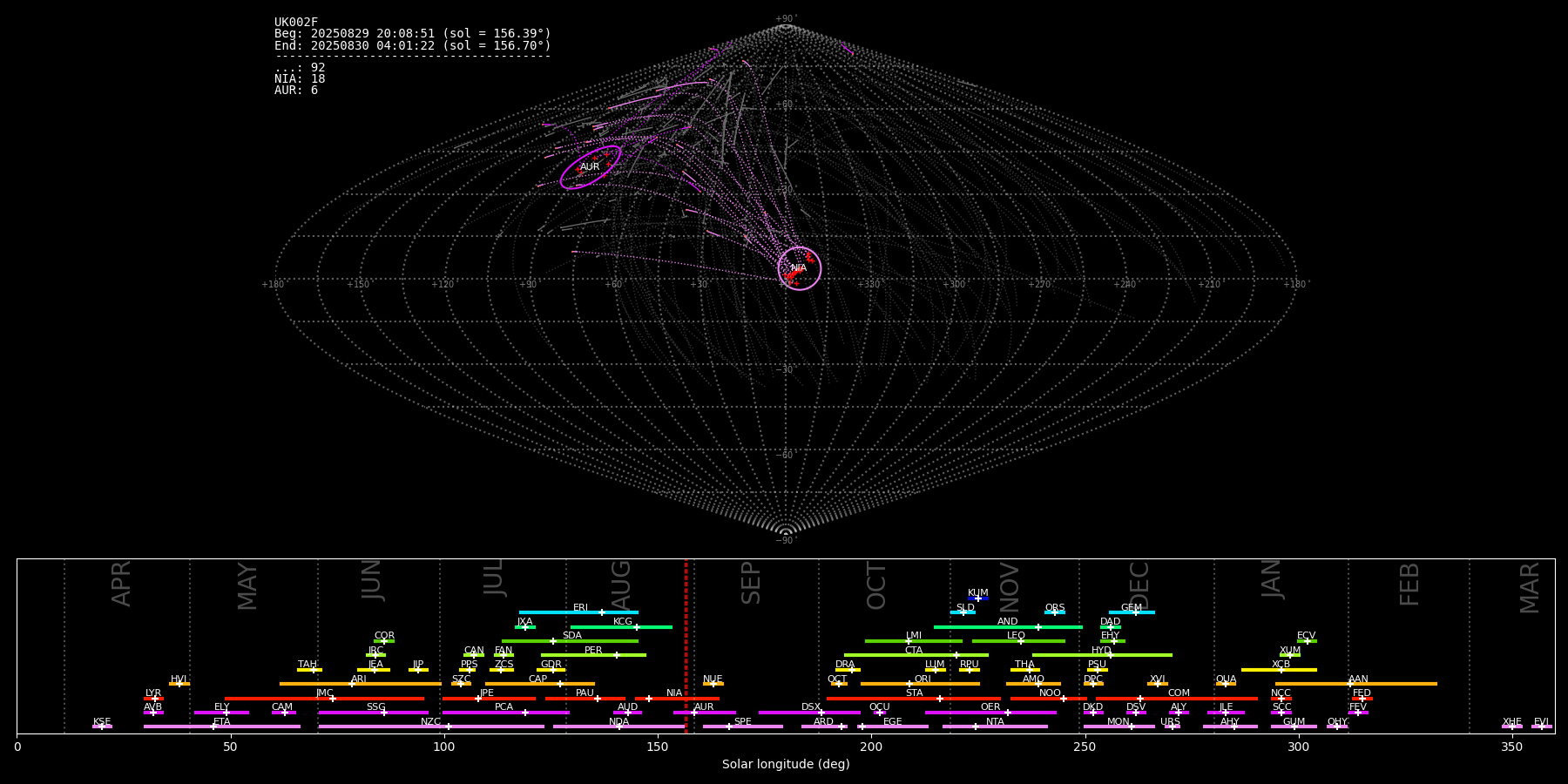Click the sporadic count '...: 92' line

300,68
